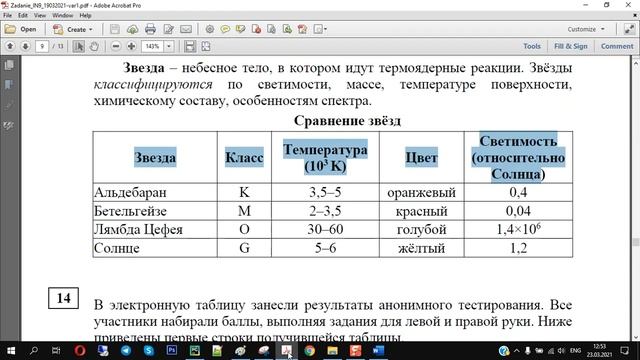Click the page with red flame icon

(x=256, y=29)
